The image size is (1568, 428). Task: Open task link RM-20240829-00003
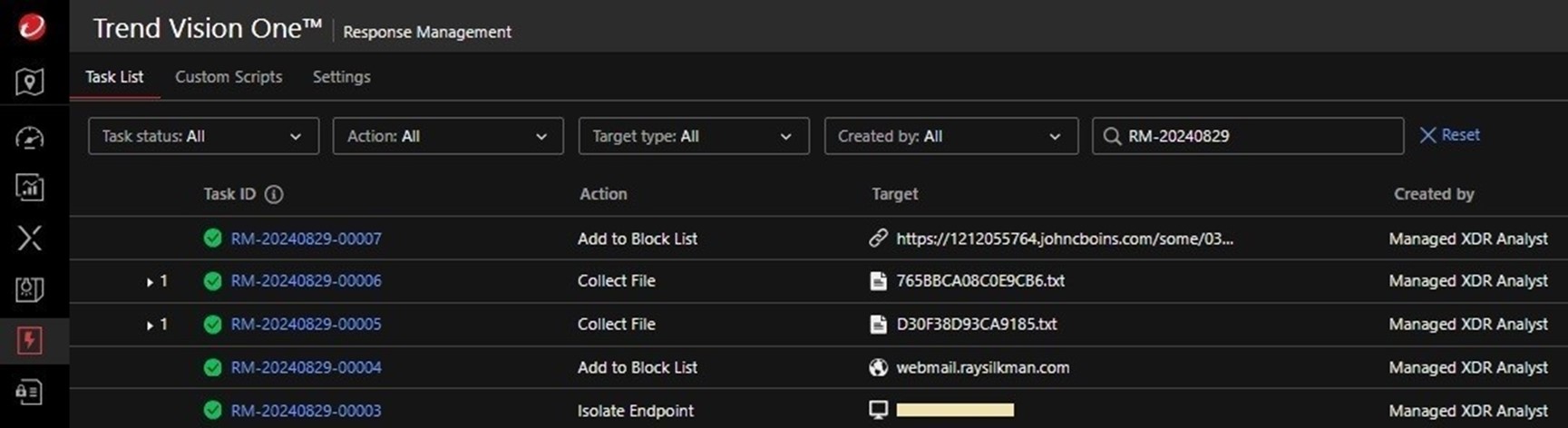306,411
